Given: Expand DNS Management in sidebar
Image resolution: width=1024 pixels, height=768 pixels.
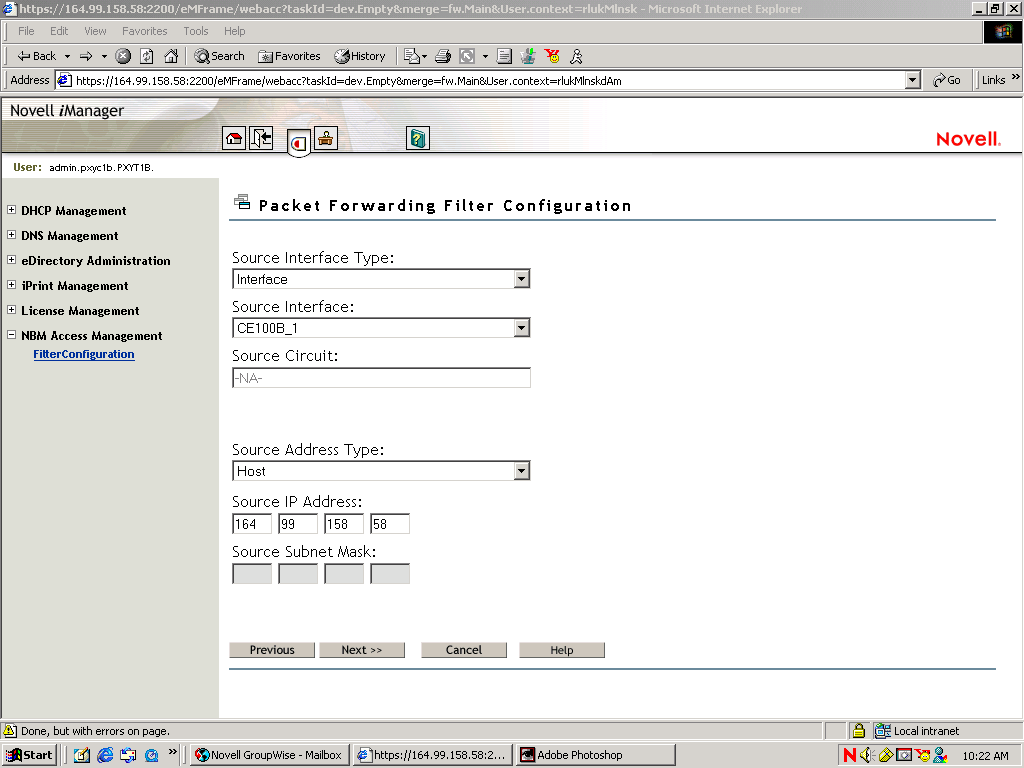Looking at the screenshot, I should [x=11, y=234].
